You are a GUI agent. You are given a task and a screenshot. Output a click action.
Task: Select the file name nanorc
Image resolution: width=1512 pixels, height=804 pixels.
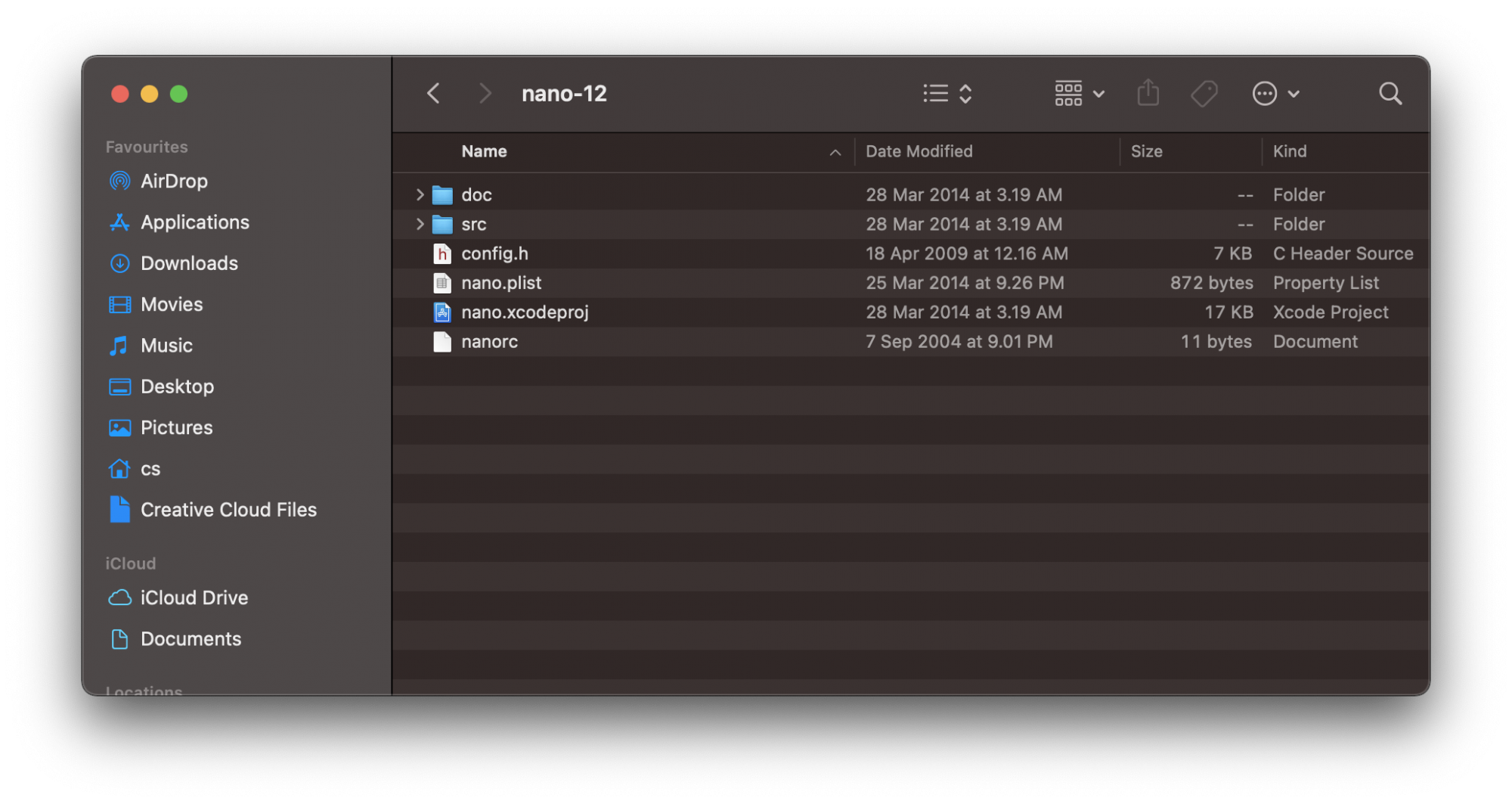point(489,342)
